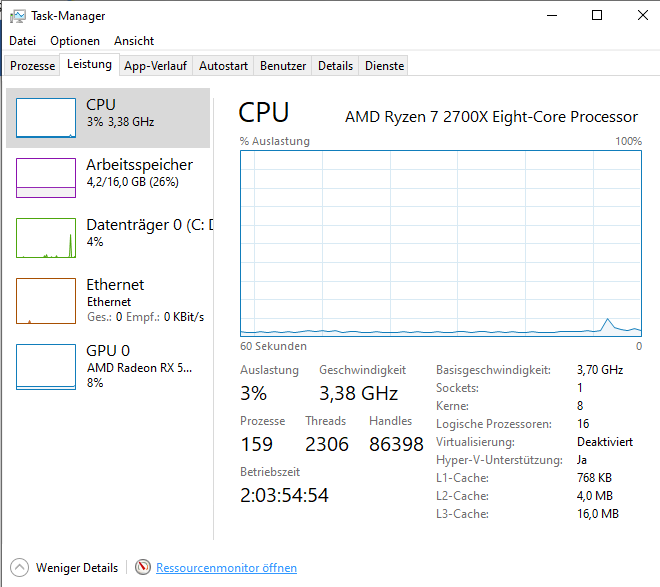Switch to the Prozesse tab
Viewport: 660px width, 587px height.
33,66
